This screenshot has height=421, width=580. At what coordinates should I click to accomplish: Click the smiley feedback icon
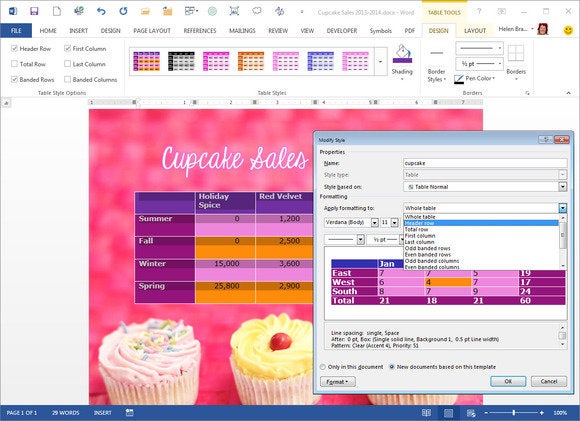click(x=568, y=30)
